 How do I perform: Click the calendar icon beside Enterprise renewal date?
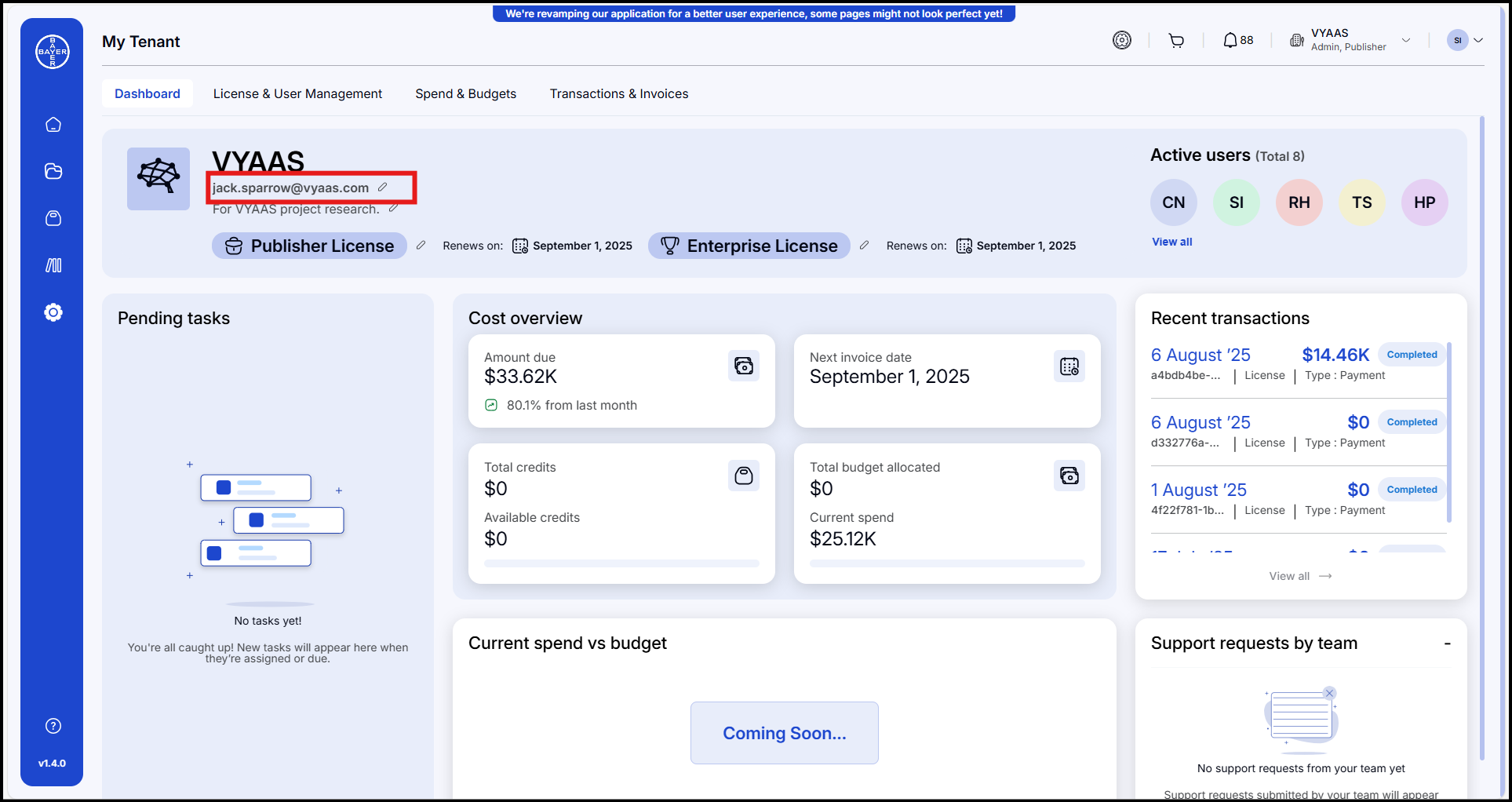964,246
